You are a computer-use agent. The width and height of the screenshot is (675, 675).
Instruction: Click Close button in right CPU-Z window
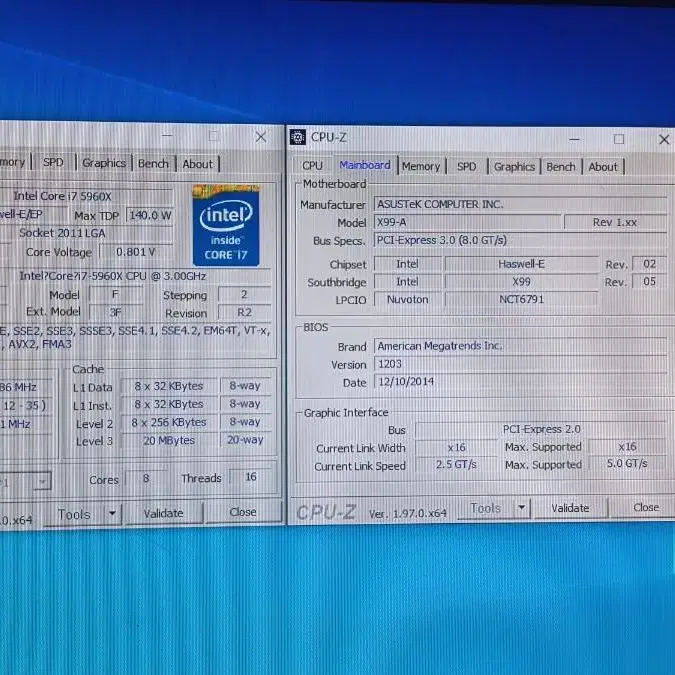point(645,508)
